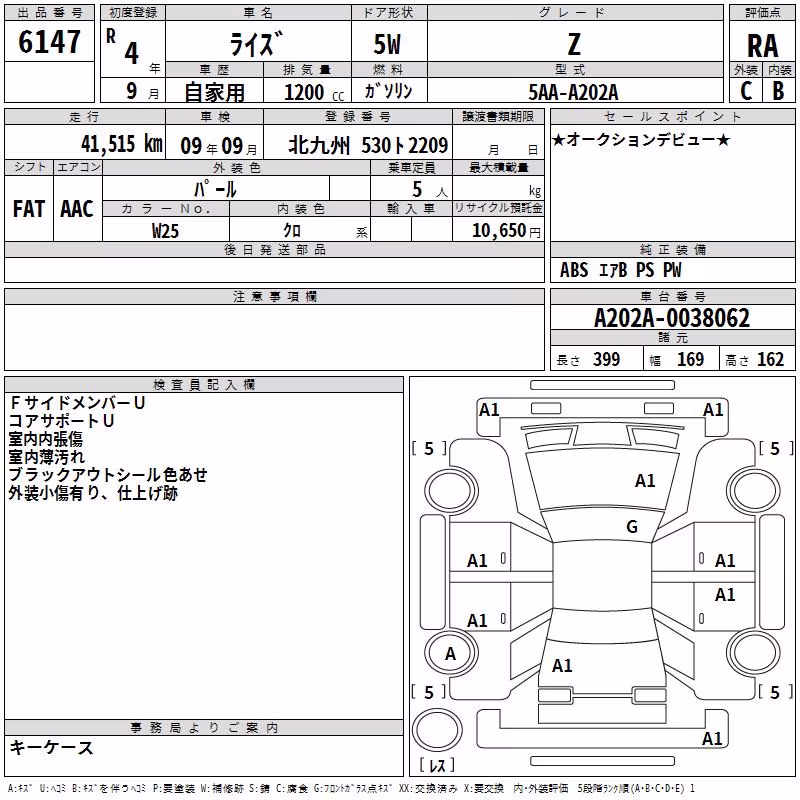The image size is (800, 800).
Task: Select inspector note 室内内張傷
Action: point(45,439)
